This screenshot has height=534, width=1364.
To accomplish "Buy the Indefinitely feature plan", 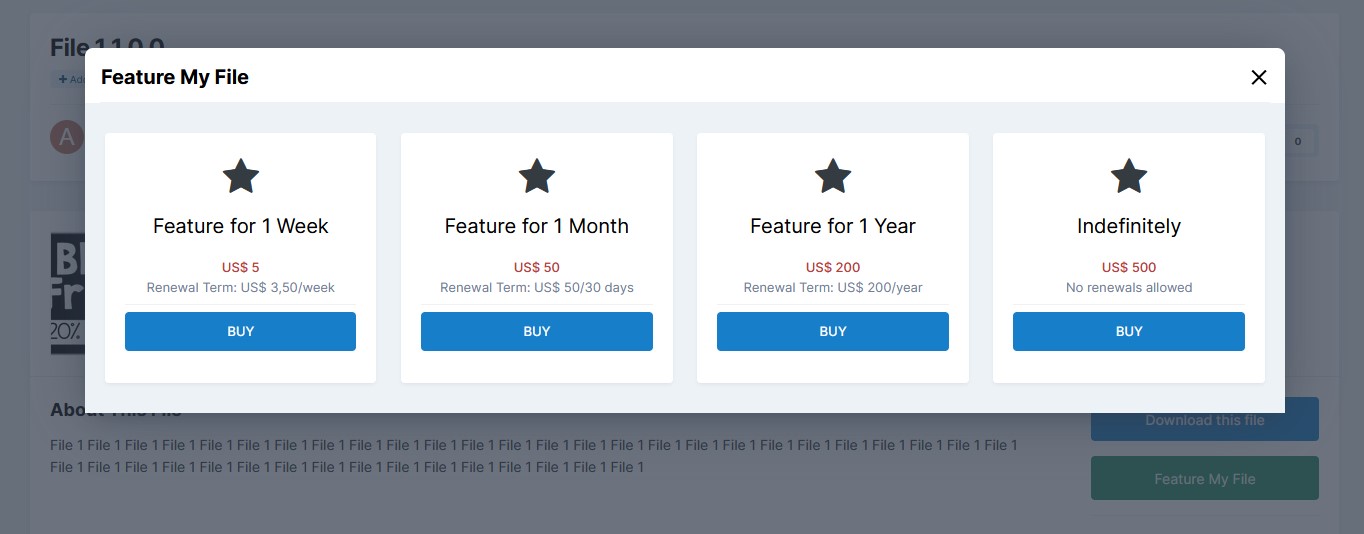I will (1128, 331).
